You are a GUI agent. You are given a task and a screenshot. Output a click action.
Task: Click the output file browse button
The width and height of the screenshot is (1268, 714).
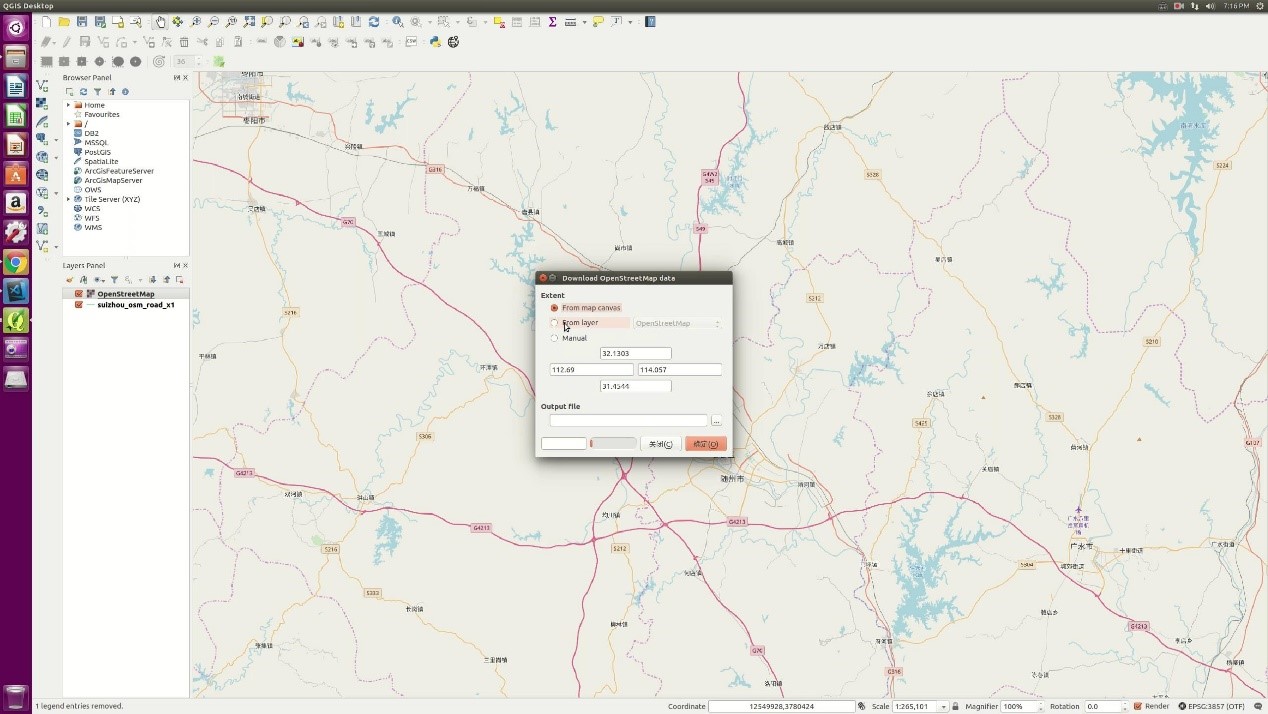[716, 421]
